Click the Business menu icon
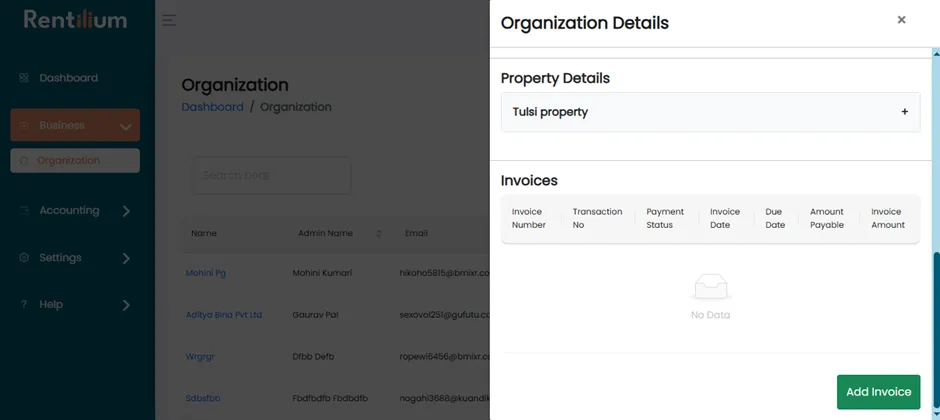 [24, 125]
